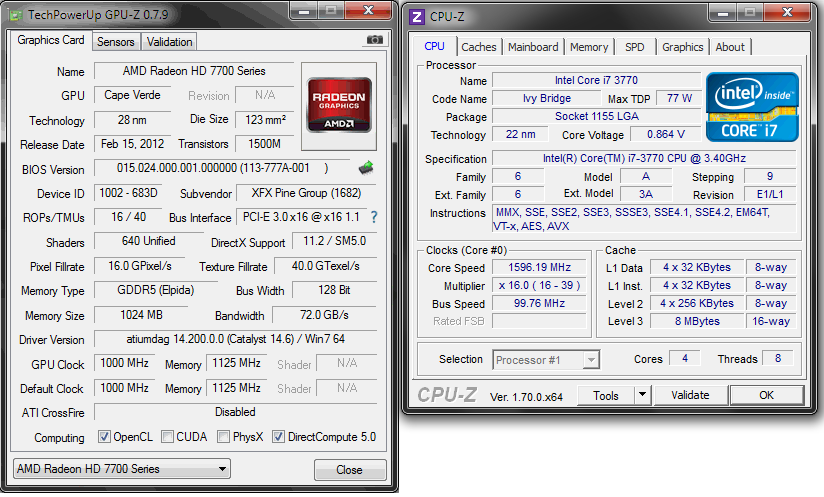Open the Tools dropdown arrow in CPU-Z

642,395
